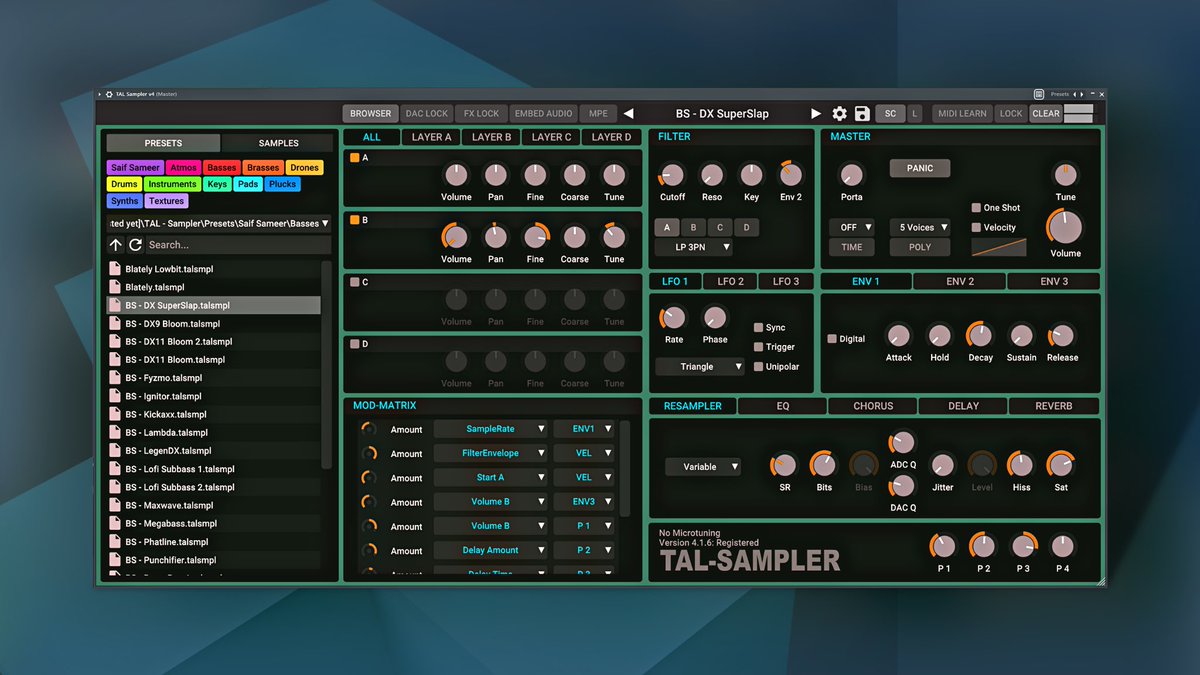Image resolution: width=1200 pixels, height=675 pixels.
Task: Click the PANIC button
Action: 920,169
